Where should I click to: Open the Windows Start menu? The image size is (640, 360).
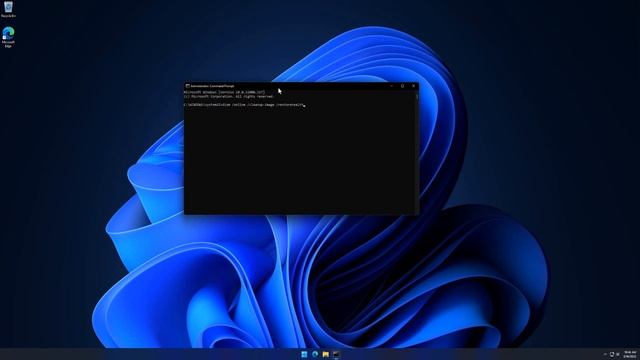point(304,354)
